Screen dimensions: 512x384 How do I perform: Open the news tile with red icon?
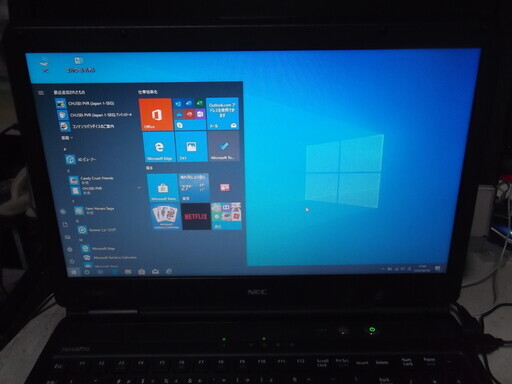click(225, 187)
